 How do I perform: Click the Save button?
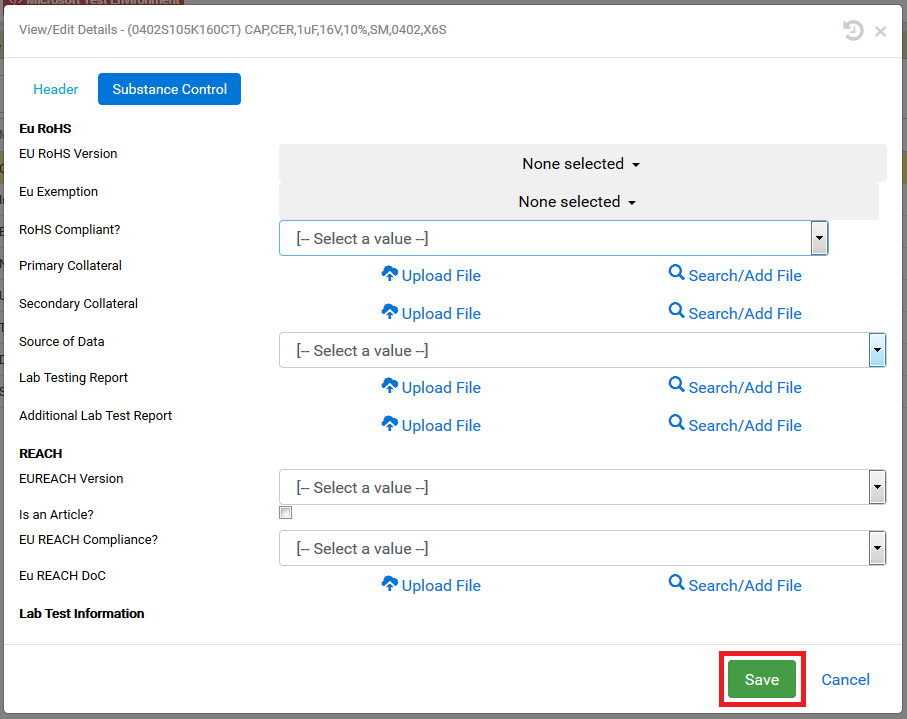click(x=761, y=679)
